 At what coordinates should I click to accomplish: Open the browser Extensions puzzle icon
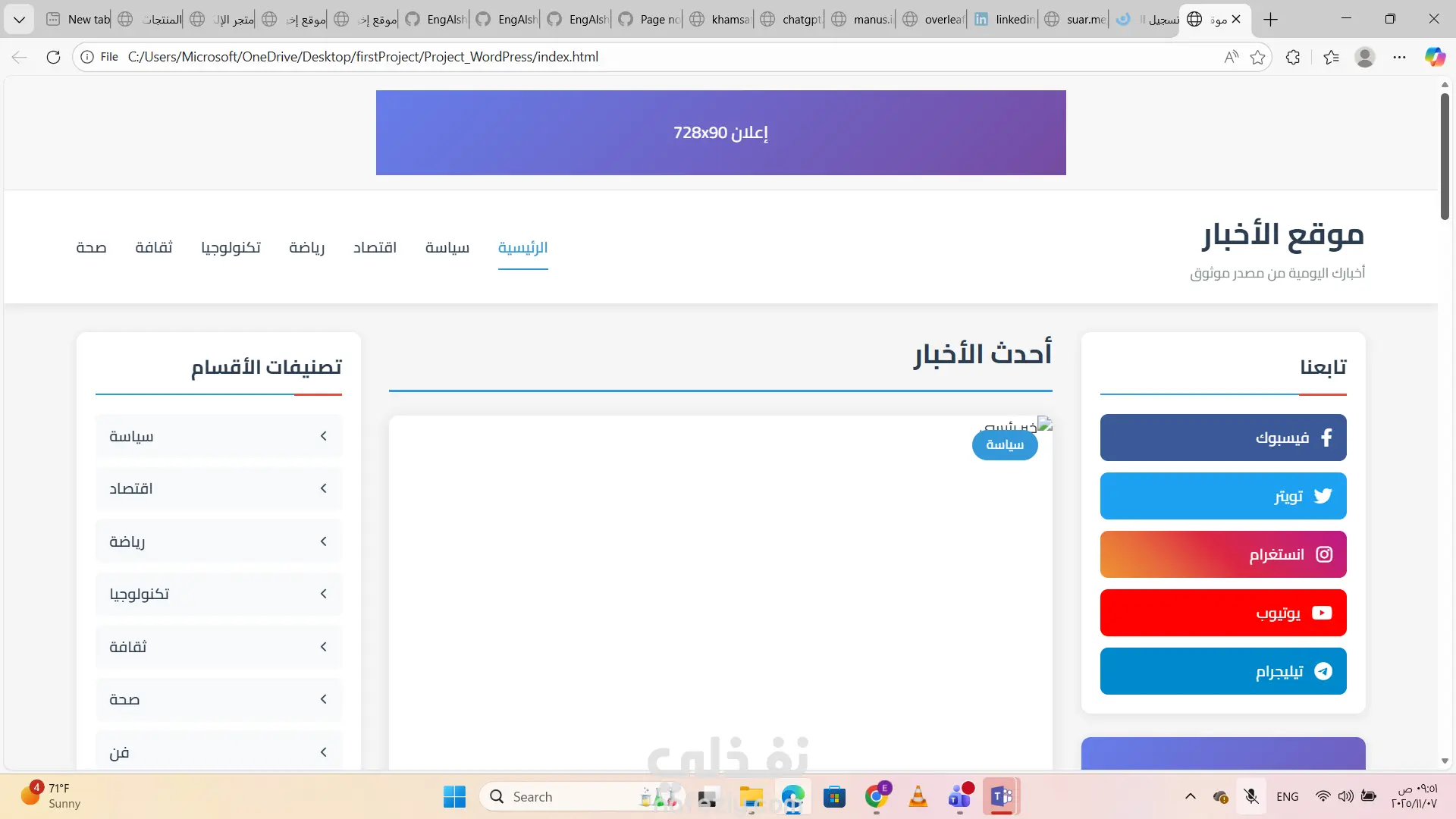tap(1293, 57)
